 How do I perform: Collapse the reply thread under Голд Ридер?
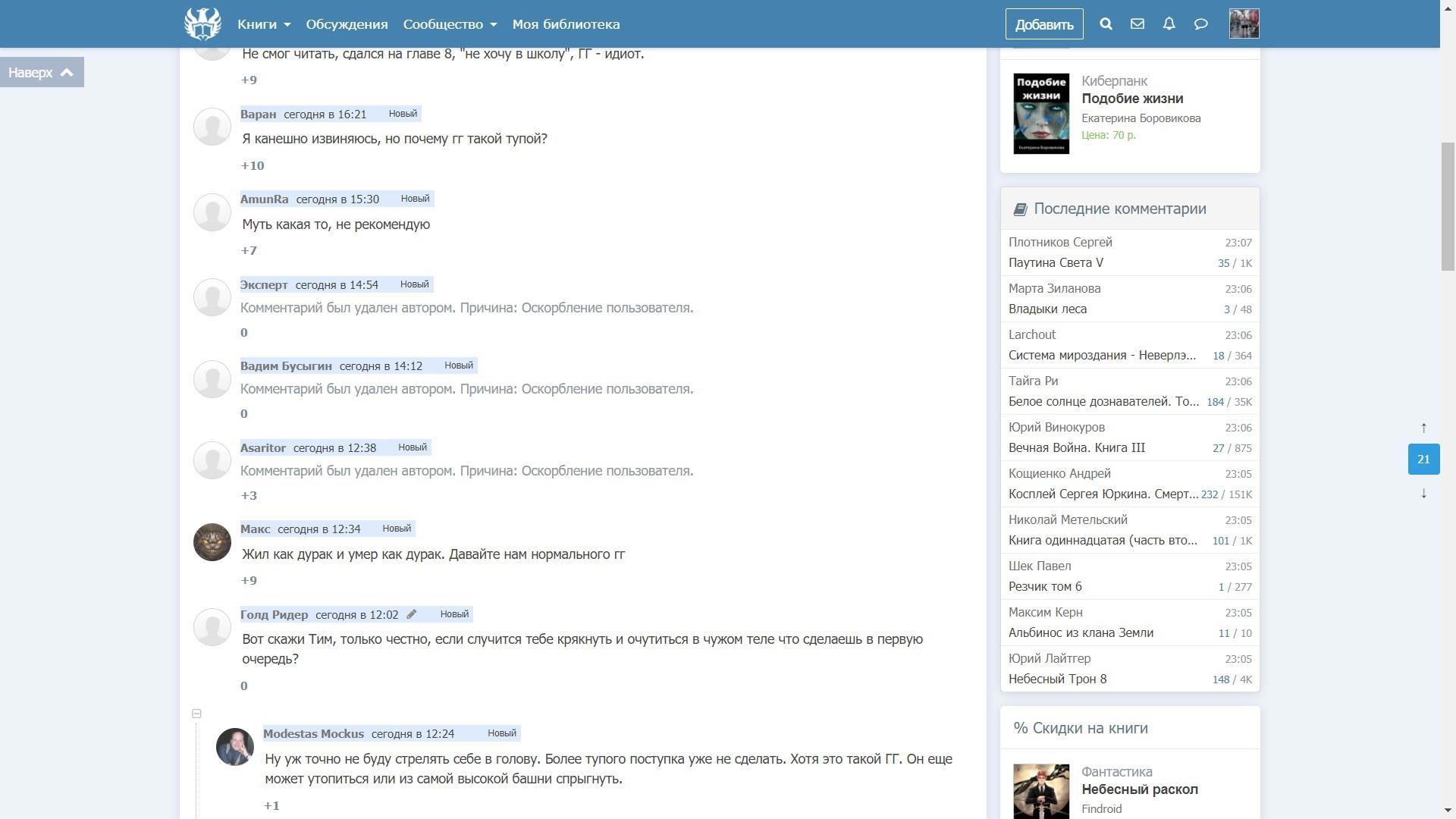point(196,714)
